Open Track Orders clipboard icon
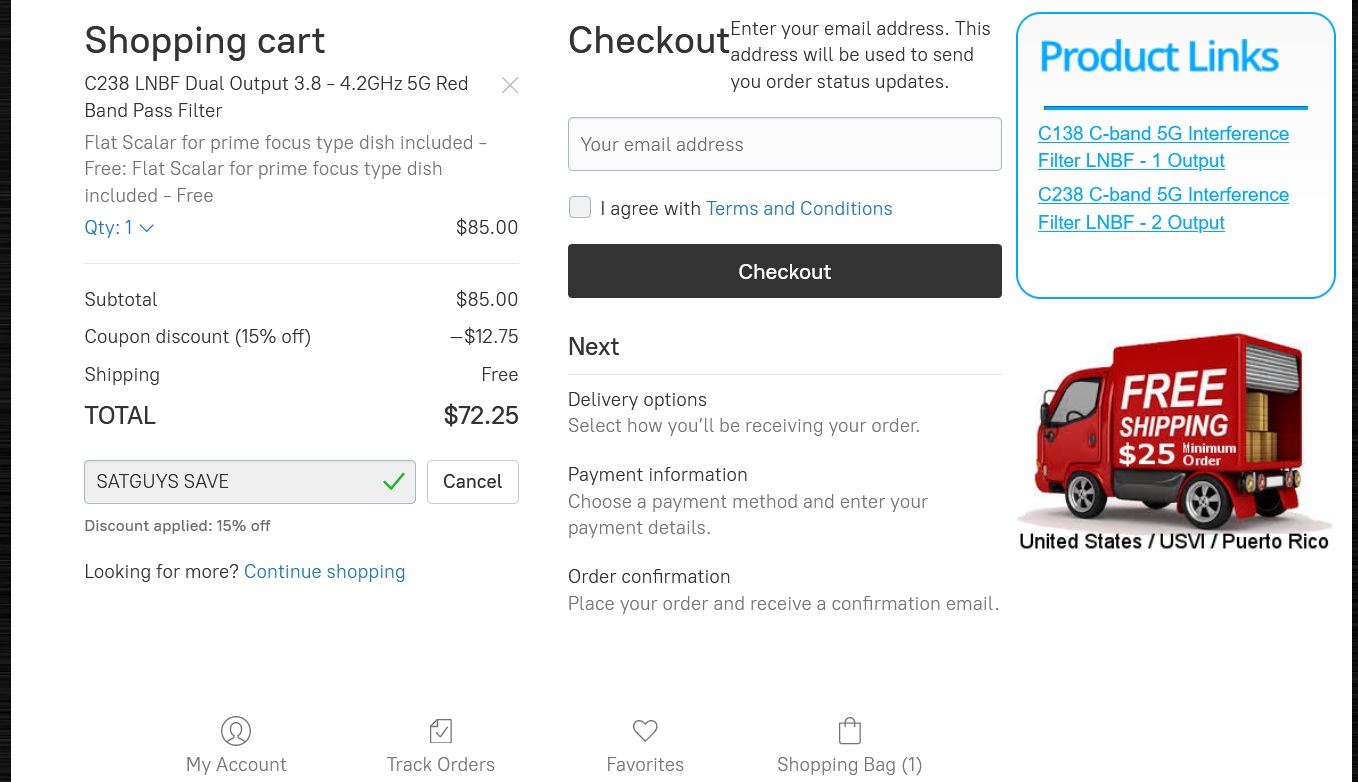 point(441,731)
